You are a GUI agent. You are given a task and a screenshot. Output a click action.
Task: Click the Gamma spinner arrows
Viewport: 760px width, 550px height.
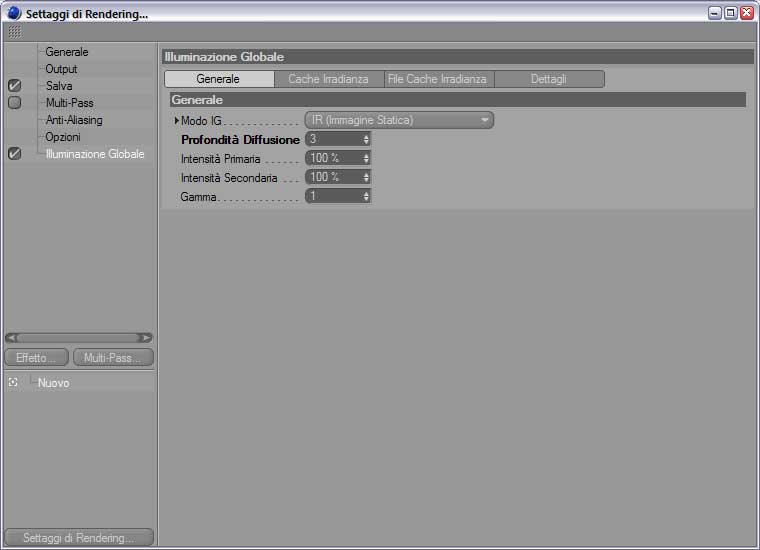click(x=366, y=196)
